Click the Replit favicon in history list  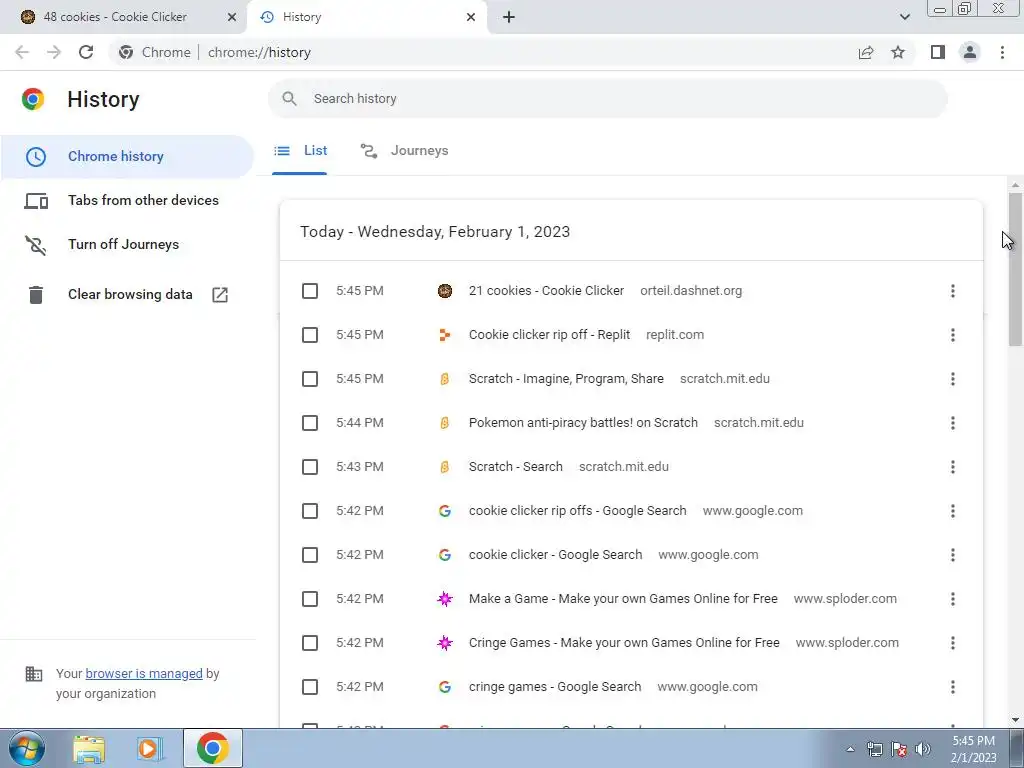point(445,335)
